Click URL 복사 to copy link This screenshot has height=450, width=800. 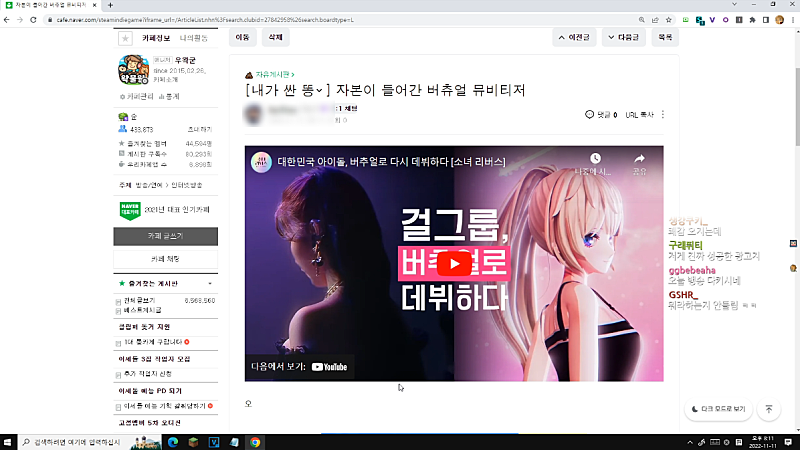point(639,115)
